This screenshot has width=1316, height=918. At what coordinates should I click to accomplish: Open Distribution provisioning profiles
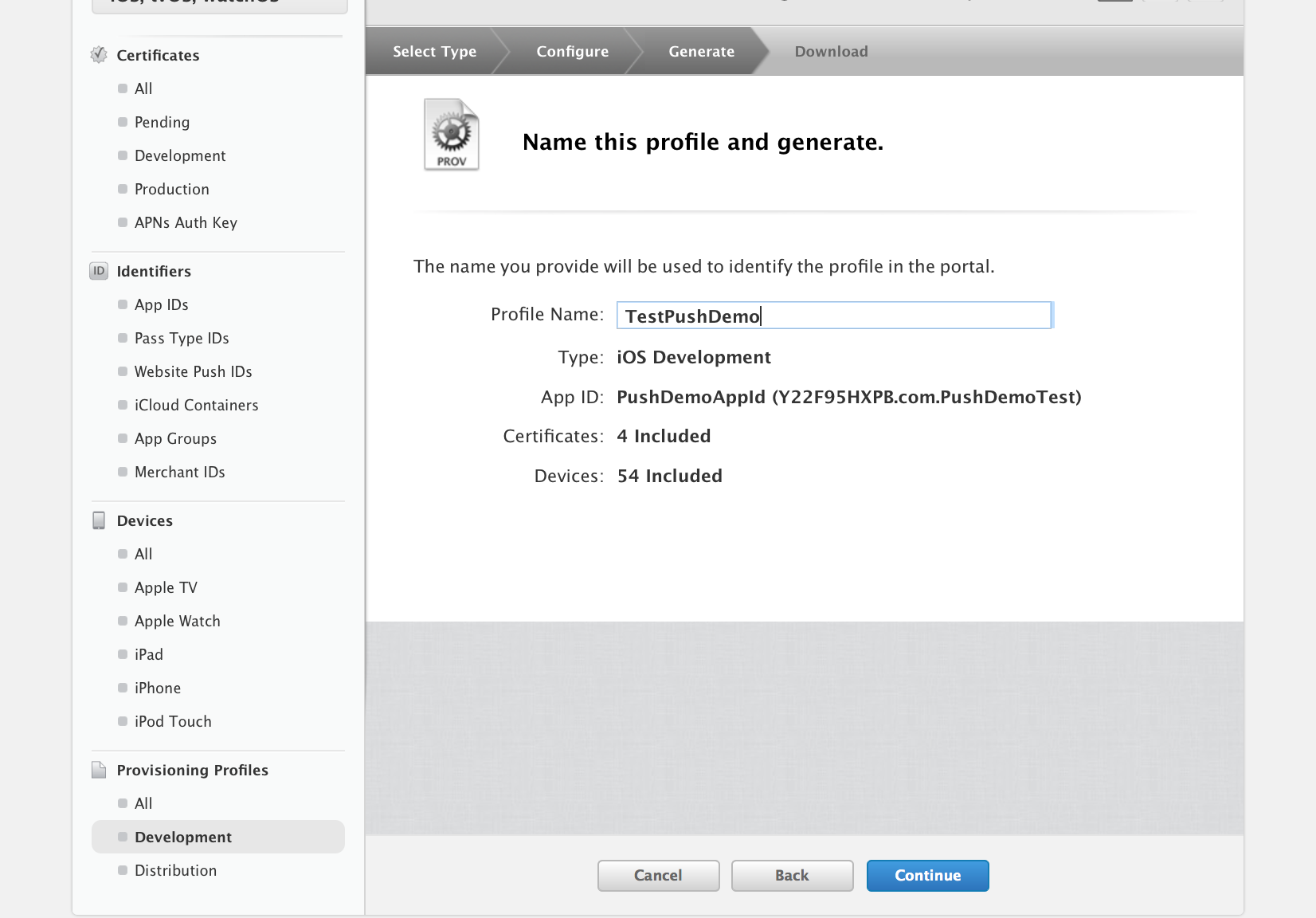click(175, 870)
